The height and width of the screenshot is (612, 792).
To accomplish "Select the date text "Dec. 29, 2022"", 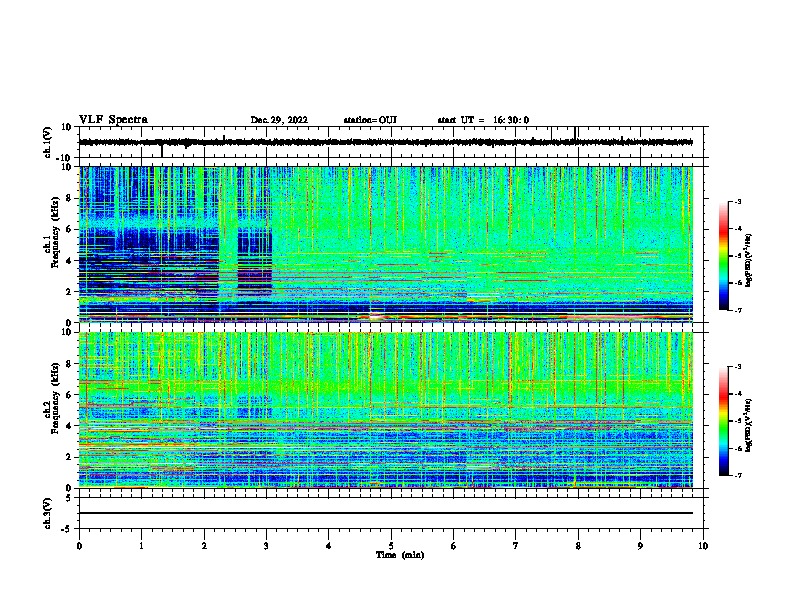I will 279,120.
